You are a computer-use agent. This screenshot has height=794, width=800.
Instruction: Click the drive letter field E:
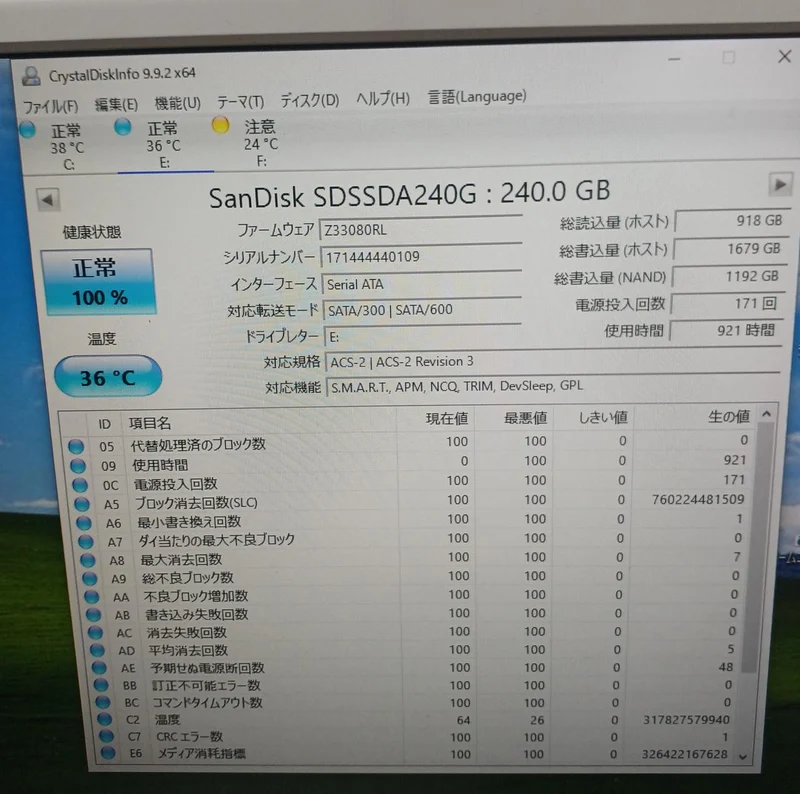(x=423, y=336)
